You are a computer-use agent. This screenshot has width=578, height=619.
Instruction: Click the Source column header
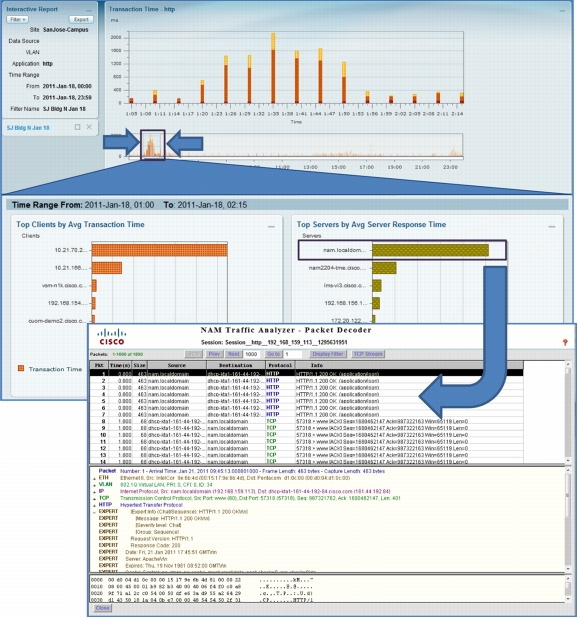pyautogui.click(x=176, y=365)
